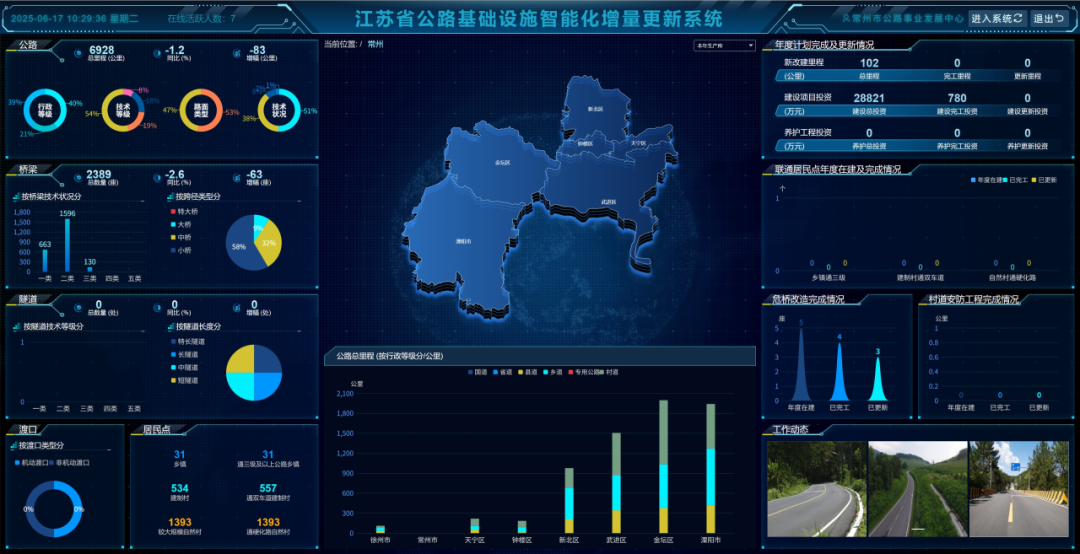Click the user icon beside 常州市公路事业发展中心
Screen dimensions: 1080x554
(846, 18)
